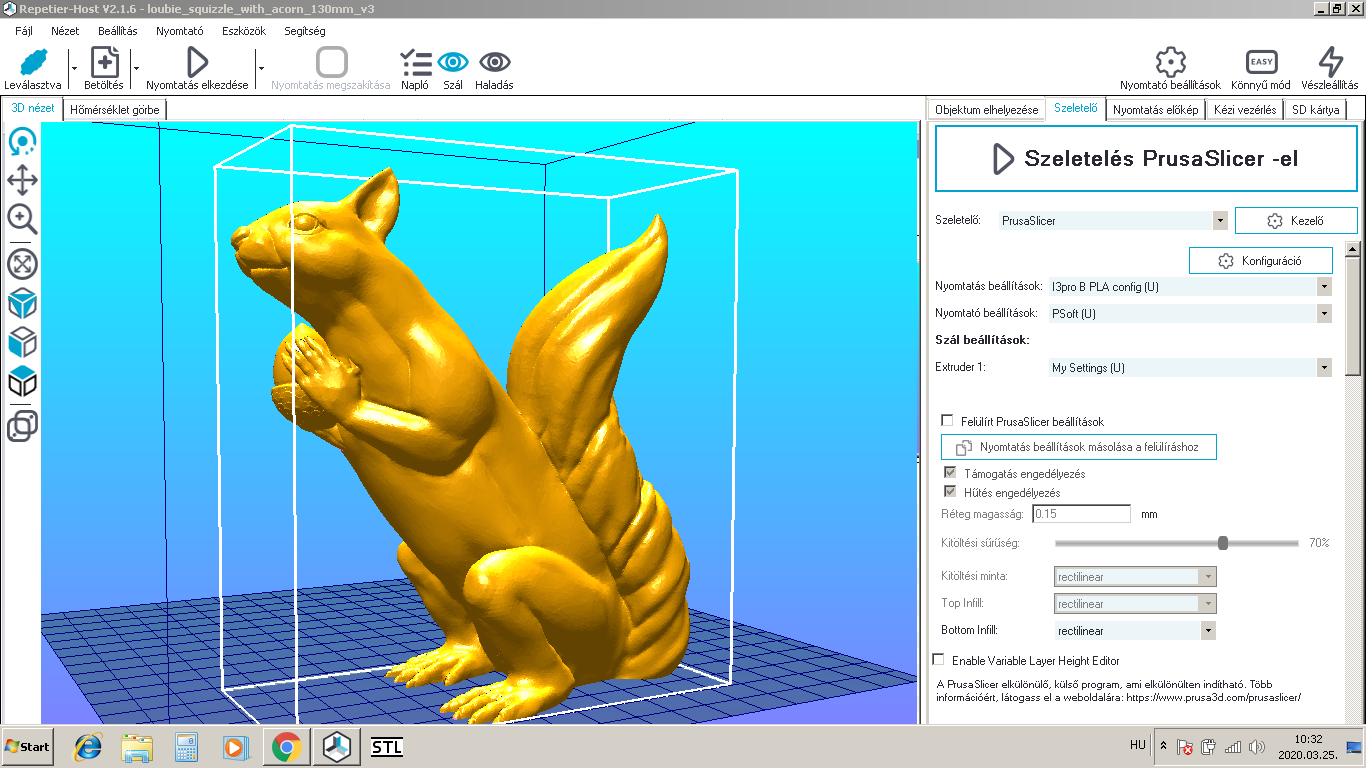Open the Nézet menu

pyautogui.click(x=65, y=31)
